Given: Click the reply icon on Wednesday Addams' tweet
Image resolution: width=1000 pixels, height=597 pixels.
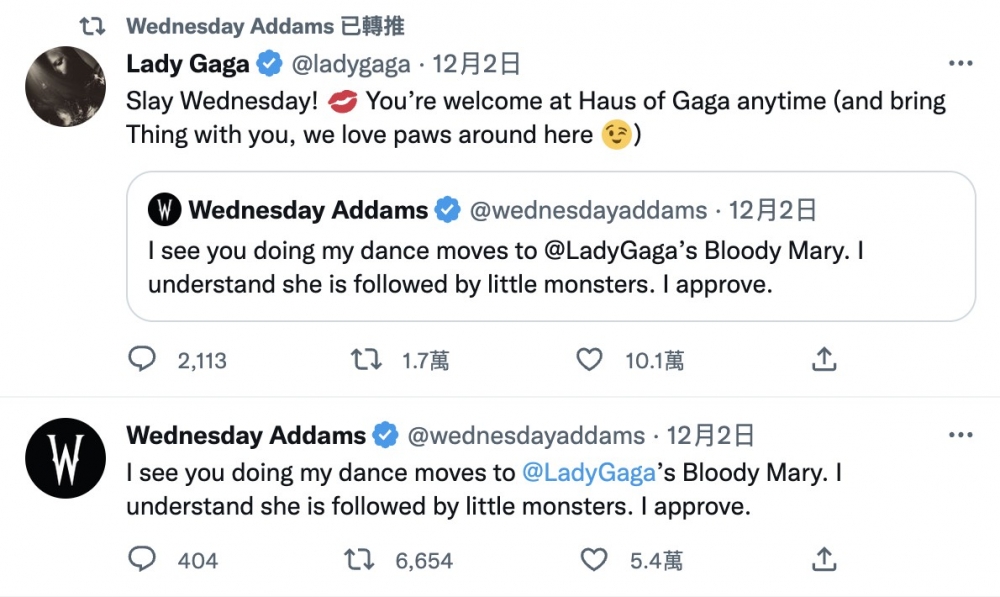Looking at the screenshot, I should (x=142, y=560).
